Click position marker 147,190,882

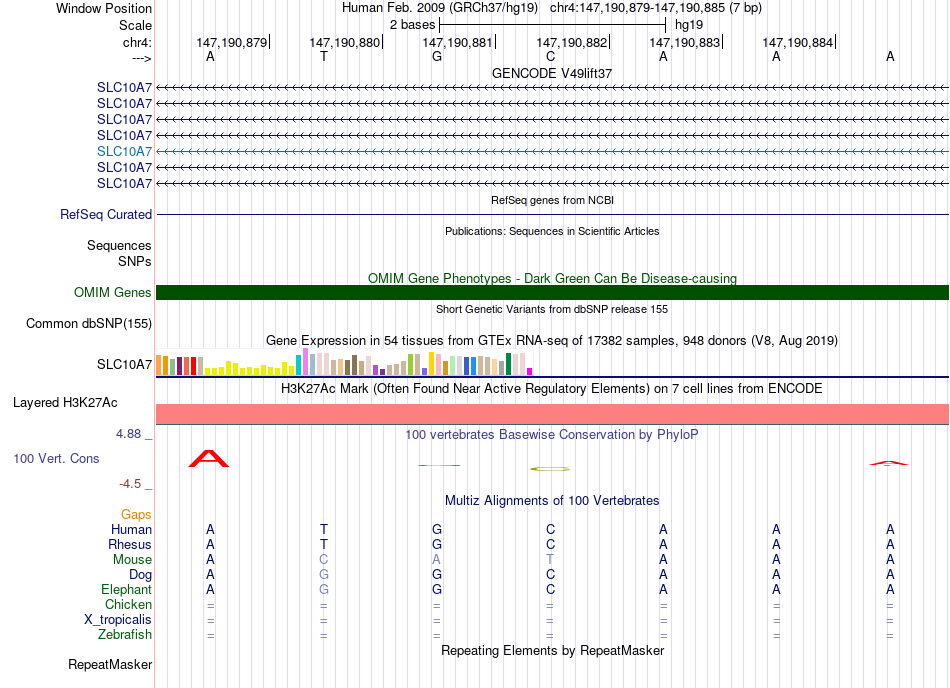coord(572,42)
